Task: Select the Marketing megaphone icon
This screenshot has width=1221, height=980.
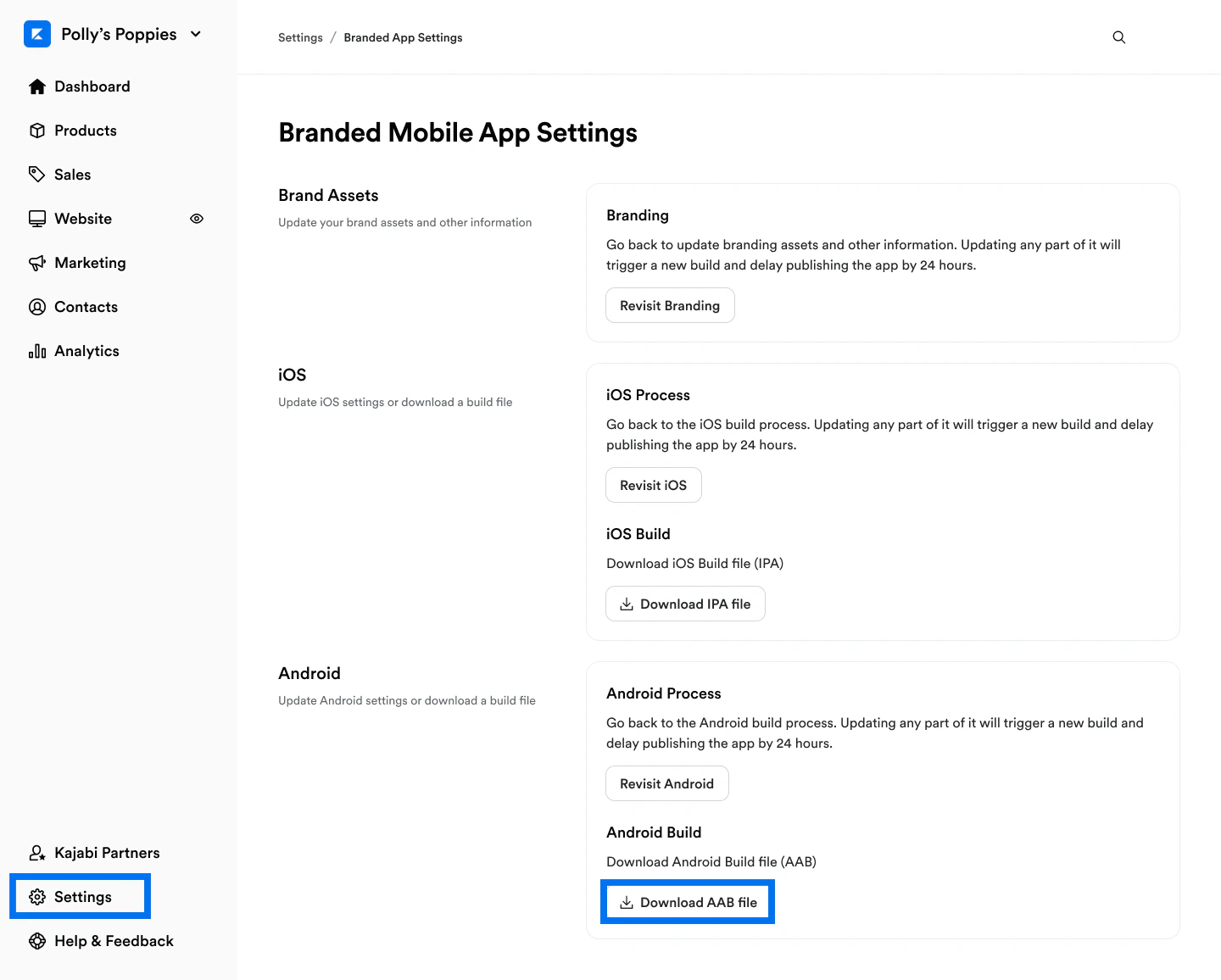Action: click(x=37, y=262)
